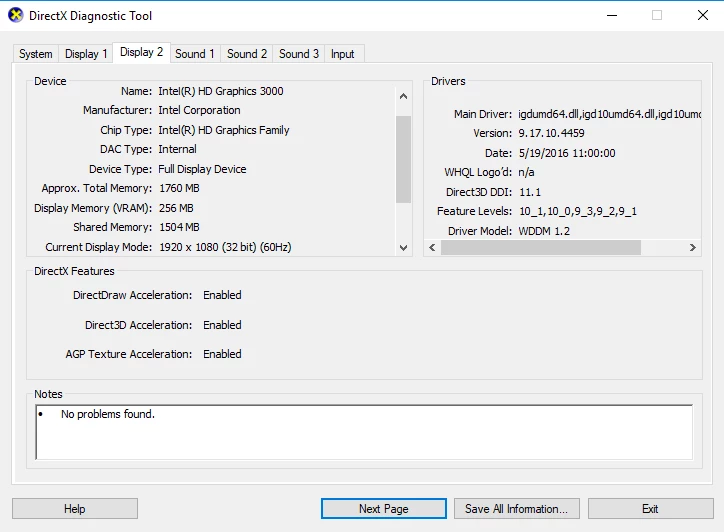Click shared memory value '1504 MB'
Screen dimensions: 724x532
(x=180, y=227)
